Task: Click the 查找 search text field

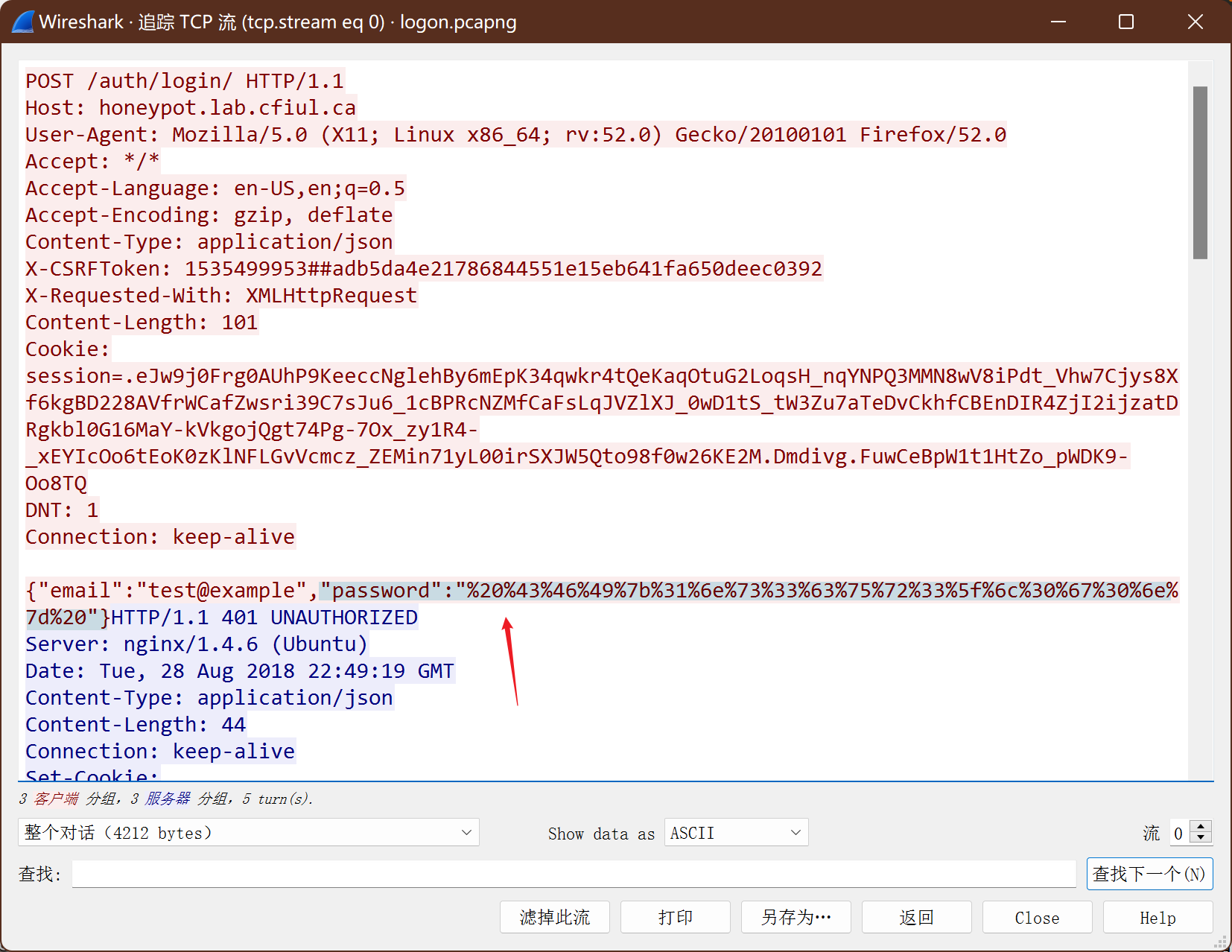Action: (574, 874)
